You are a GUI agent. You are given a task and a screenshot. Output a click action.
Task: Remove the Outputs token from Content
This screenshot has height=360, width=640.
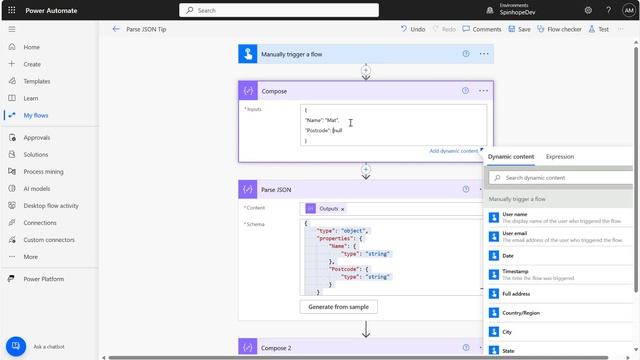coord(342,209)
